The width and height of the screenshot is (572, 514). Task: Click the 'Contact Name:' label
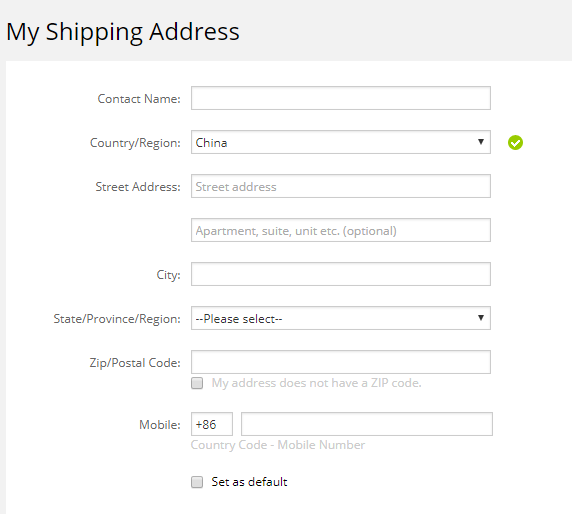coord(139,99)
